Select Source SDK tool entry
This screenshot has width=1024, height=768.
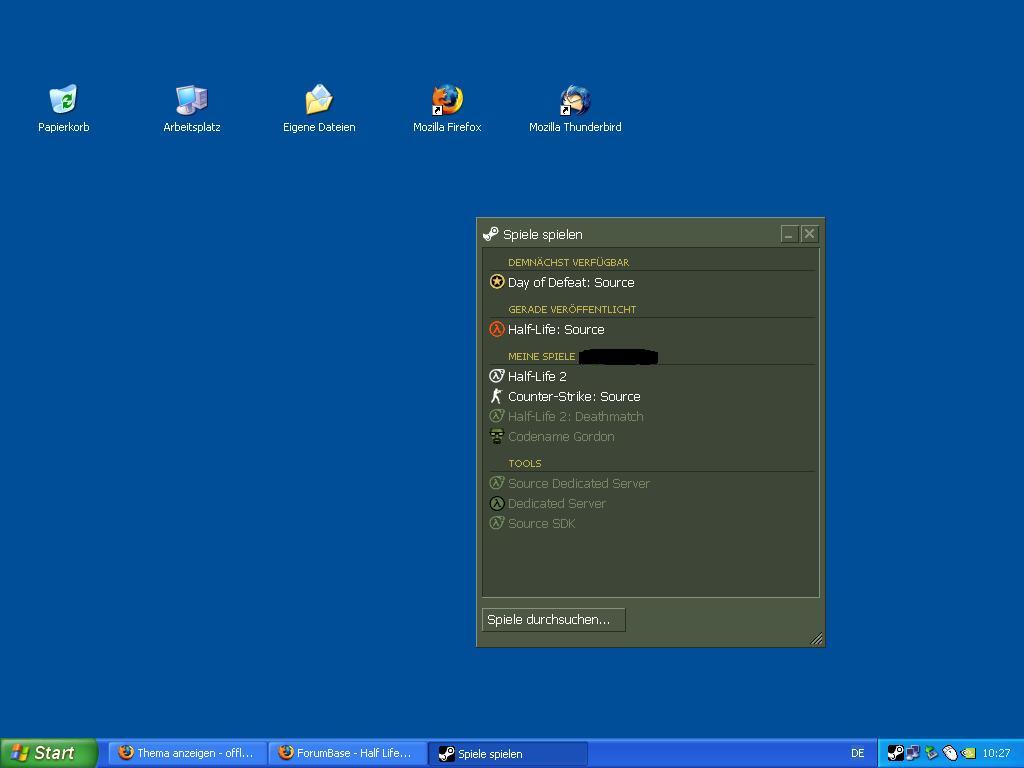coord(541,524)
